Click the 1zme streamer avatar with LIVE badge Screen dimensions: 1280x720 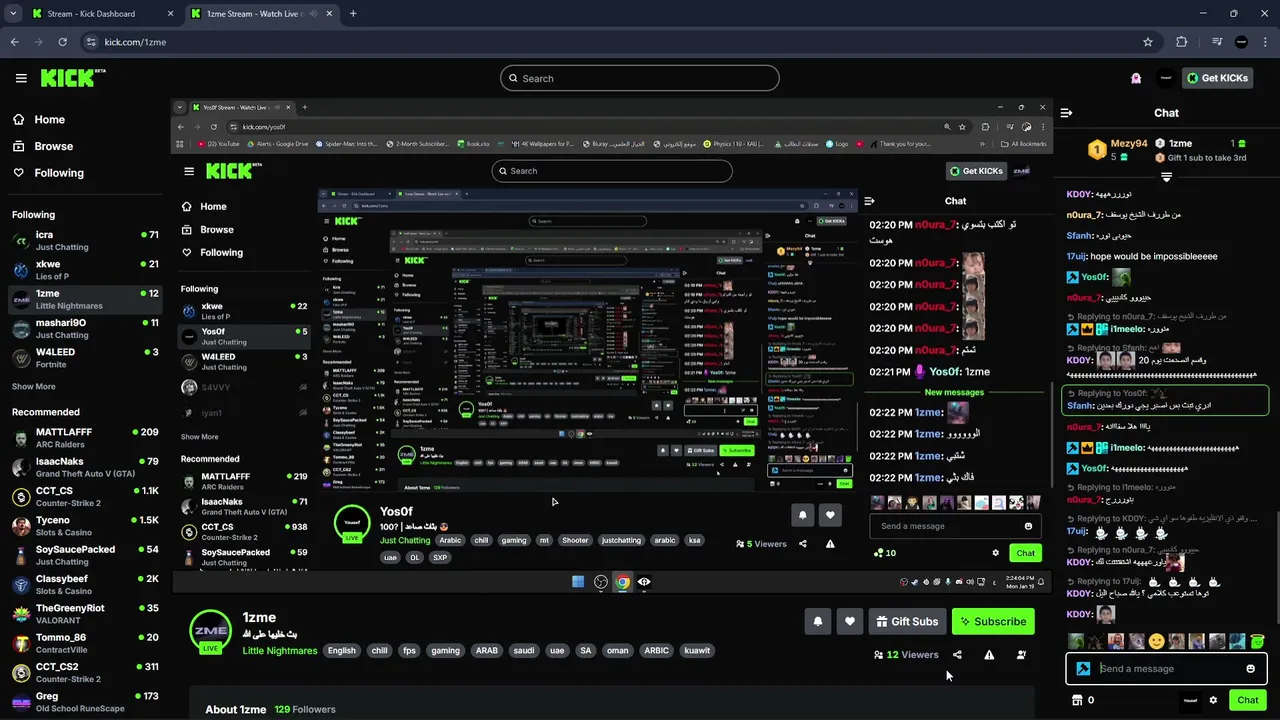pyautogui.click(x=210, y=631)
